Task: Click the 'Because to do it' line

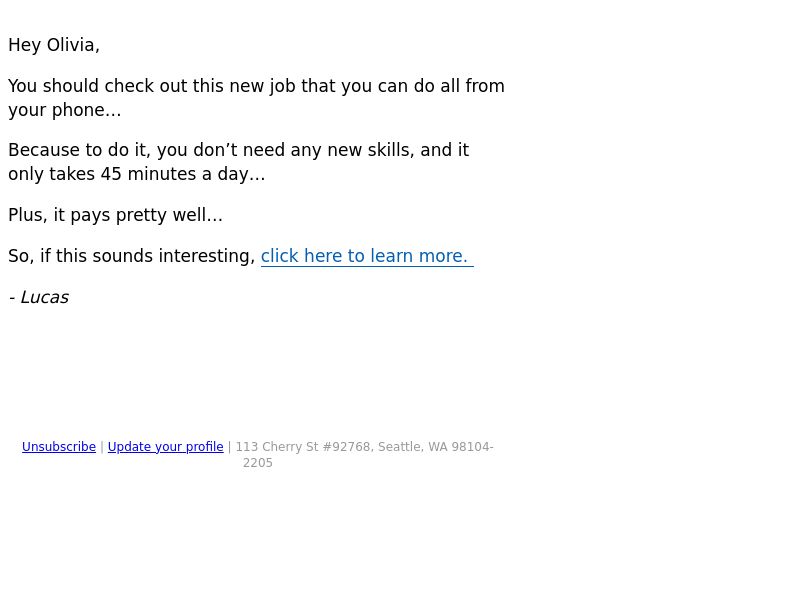Action: click(238, 151)
